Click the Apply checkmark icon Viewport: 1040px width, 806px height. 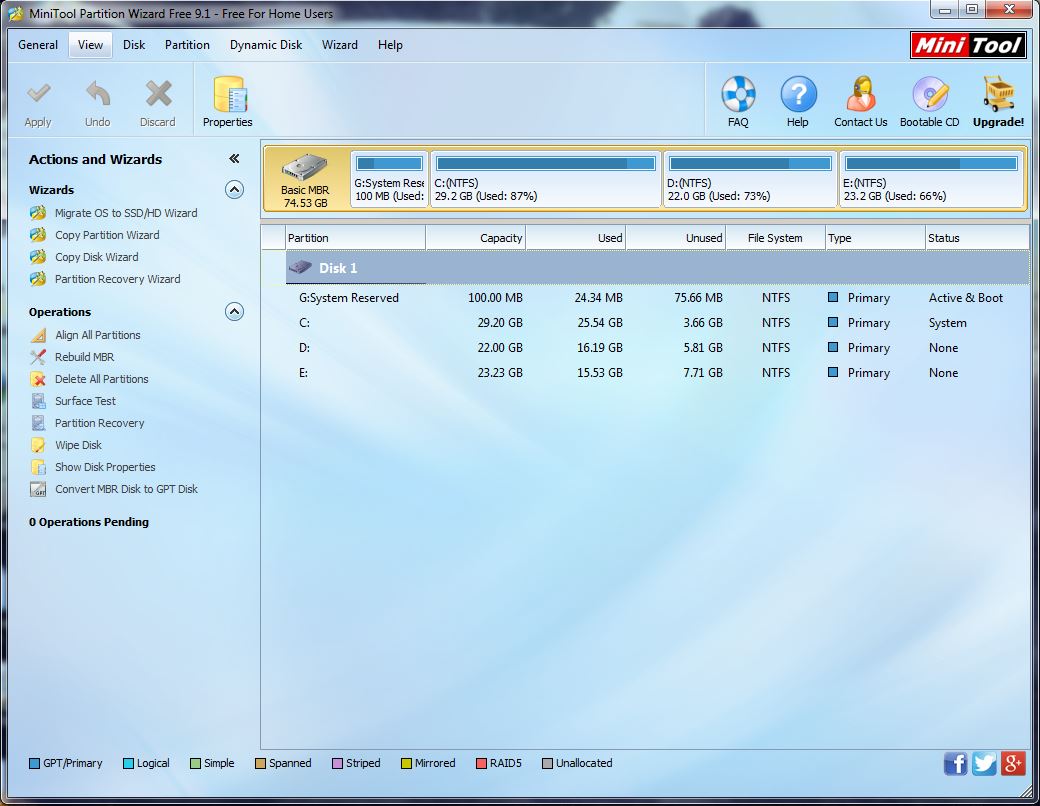pyautogui.click(x=38, y=94)
